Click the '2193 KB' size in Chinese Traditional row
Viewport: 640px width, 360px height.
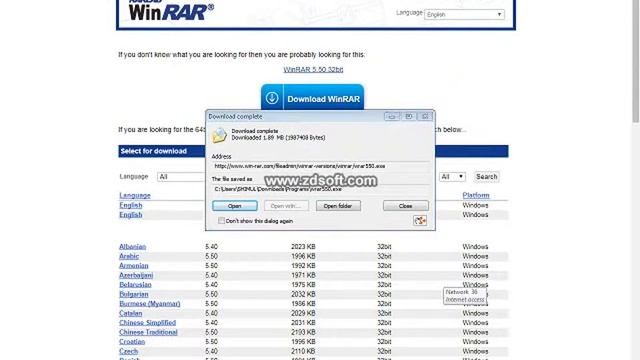click(303, 332)
